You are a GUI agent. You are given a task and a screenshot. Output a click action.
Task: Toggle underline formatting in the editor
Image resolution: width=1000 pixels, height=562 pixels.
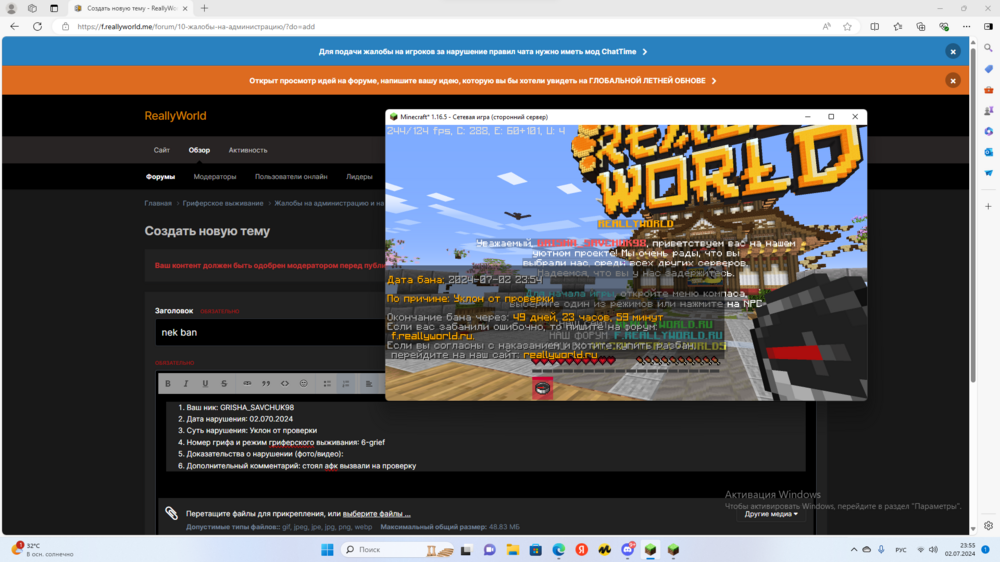[x=205, y=383]
